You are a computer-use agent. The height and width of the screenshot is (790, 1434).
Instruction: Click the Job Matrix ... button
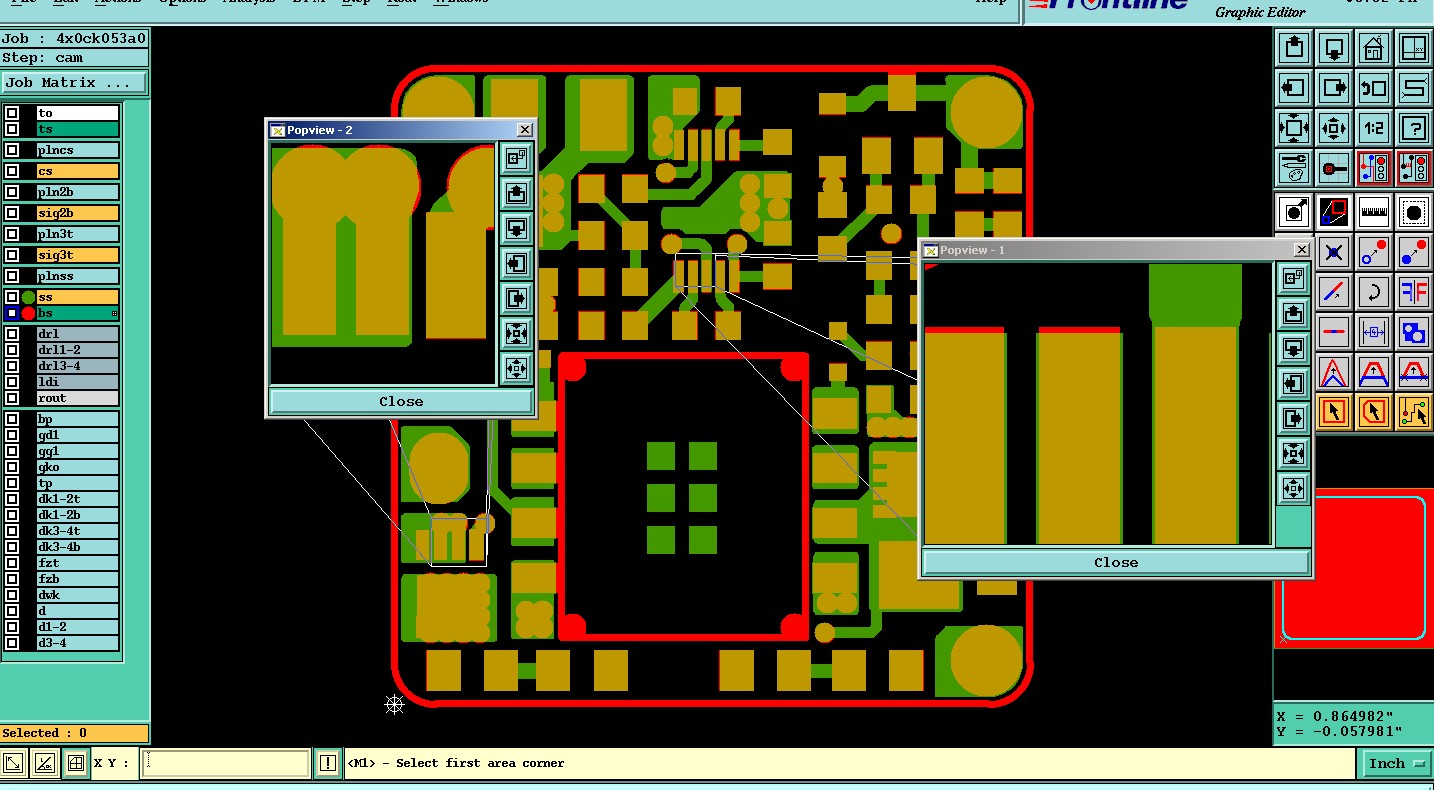click(x=75, y=83)
